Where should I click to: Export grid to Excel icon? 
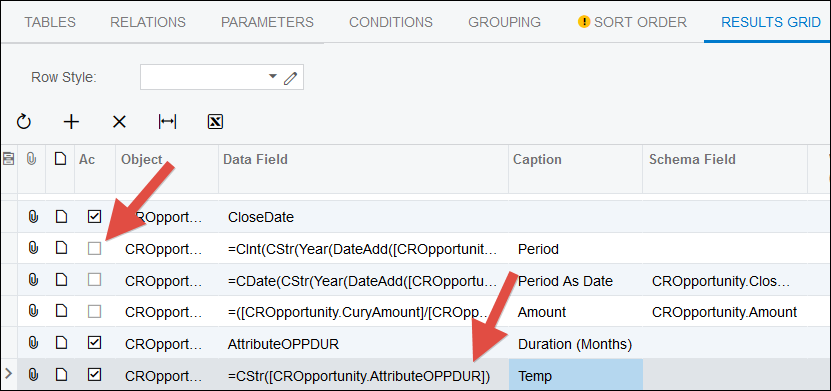pos(215,122)
